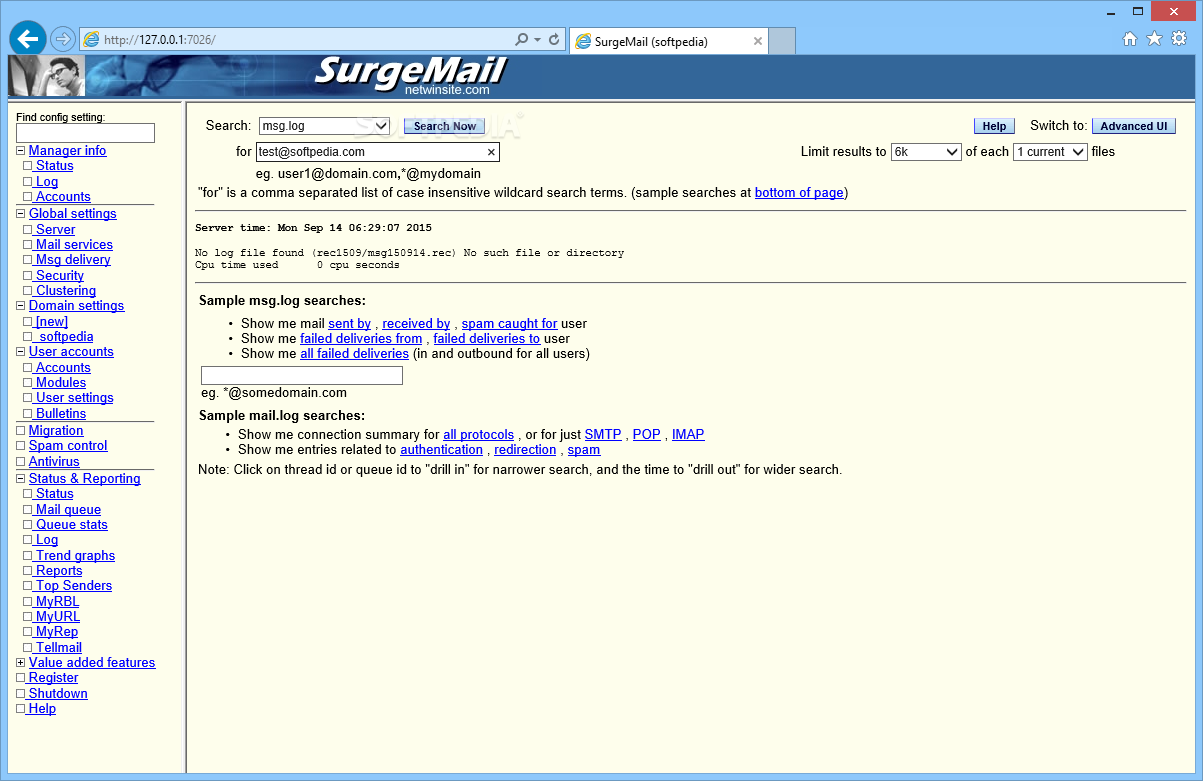Open Modules under User accounts
This screenshot has width=1203, height=781.
58,383
